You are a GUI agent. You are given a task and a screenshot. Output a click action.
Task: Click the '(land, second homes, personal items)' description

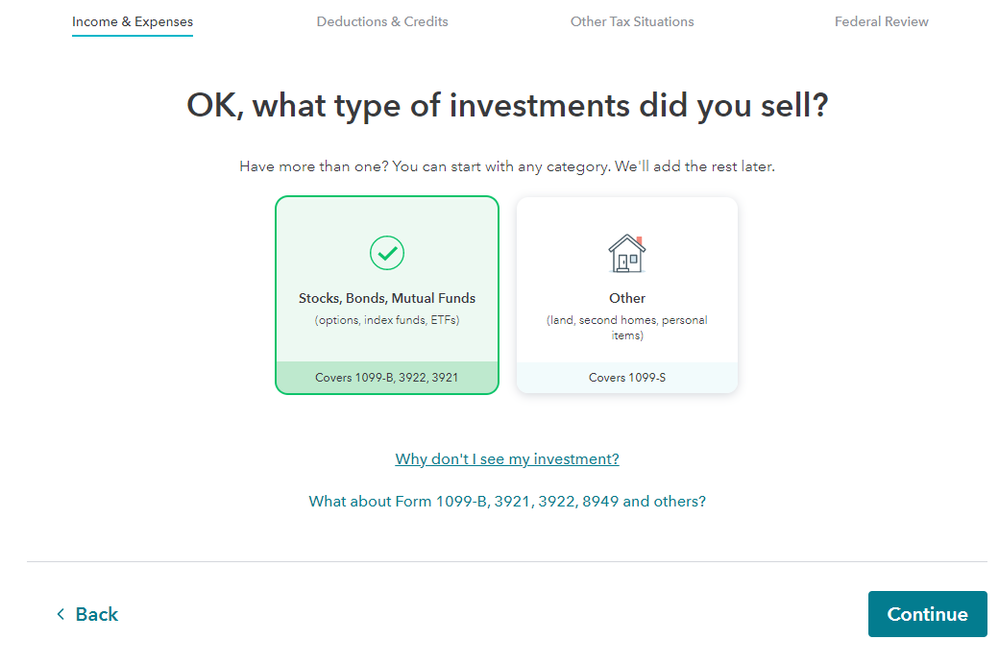coord(627,327)
